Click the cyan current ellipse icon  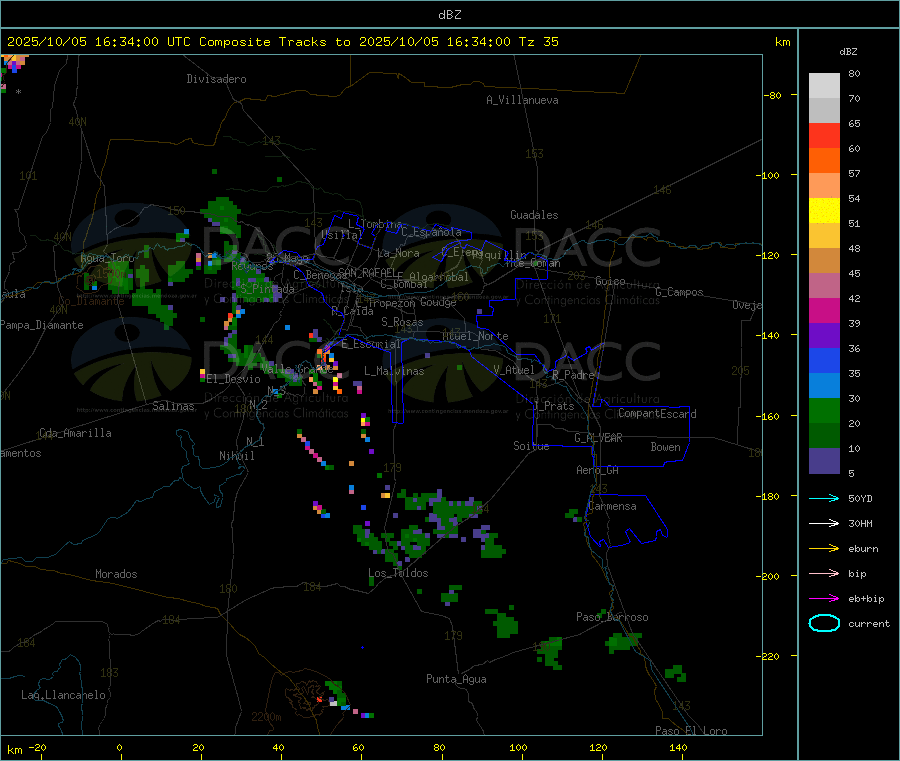824,623
